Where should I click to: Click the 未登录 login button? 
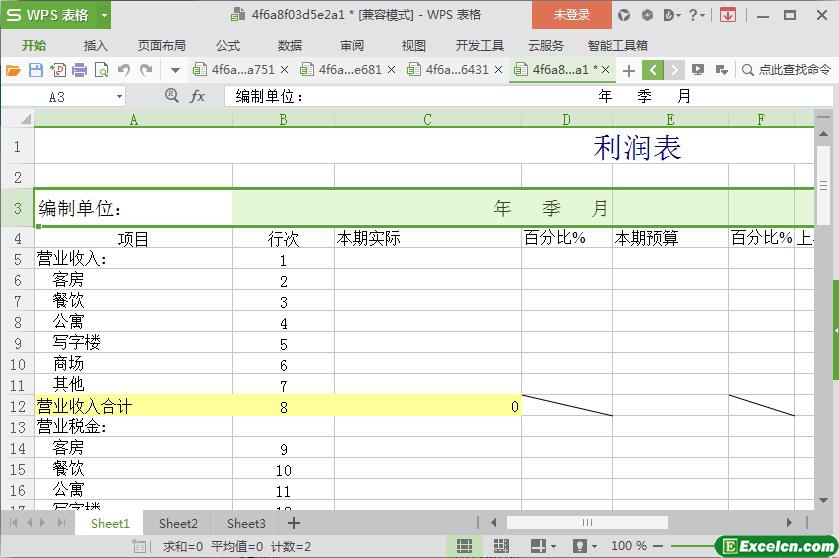point(571,15)
